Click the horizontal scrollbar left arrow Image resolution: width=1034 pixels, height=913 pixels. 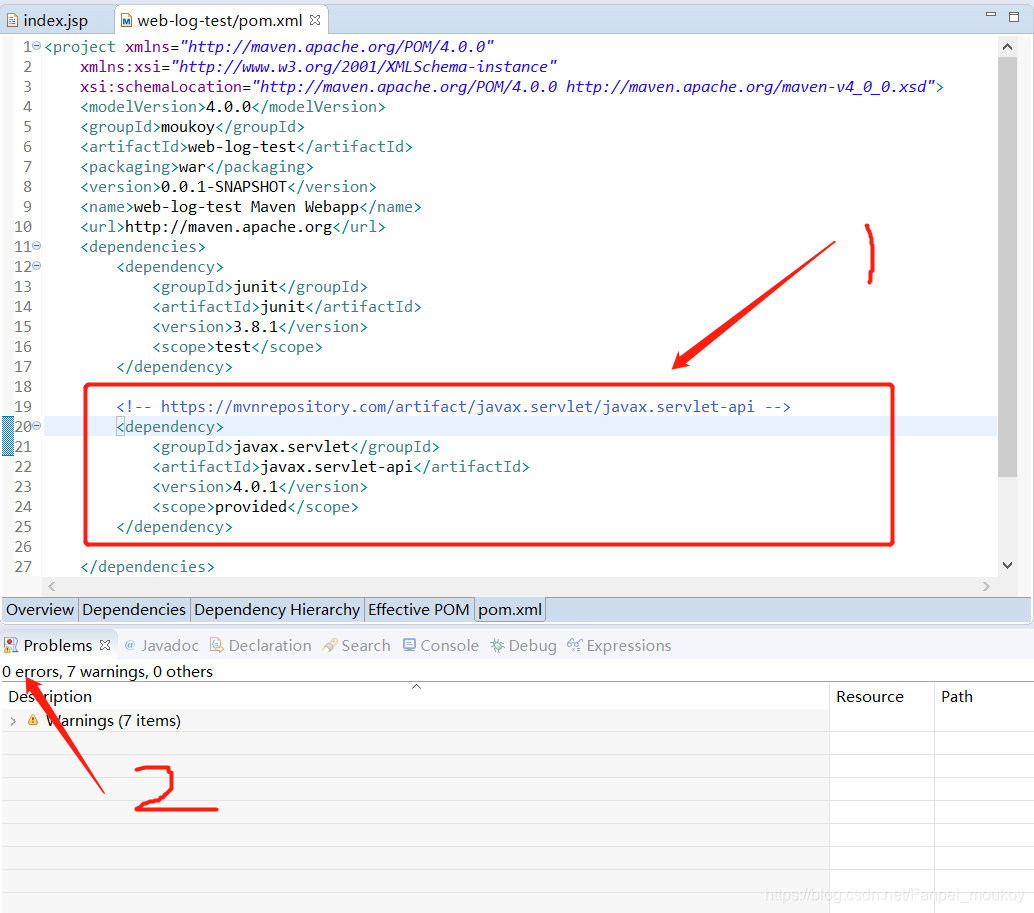pos(51,586)
